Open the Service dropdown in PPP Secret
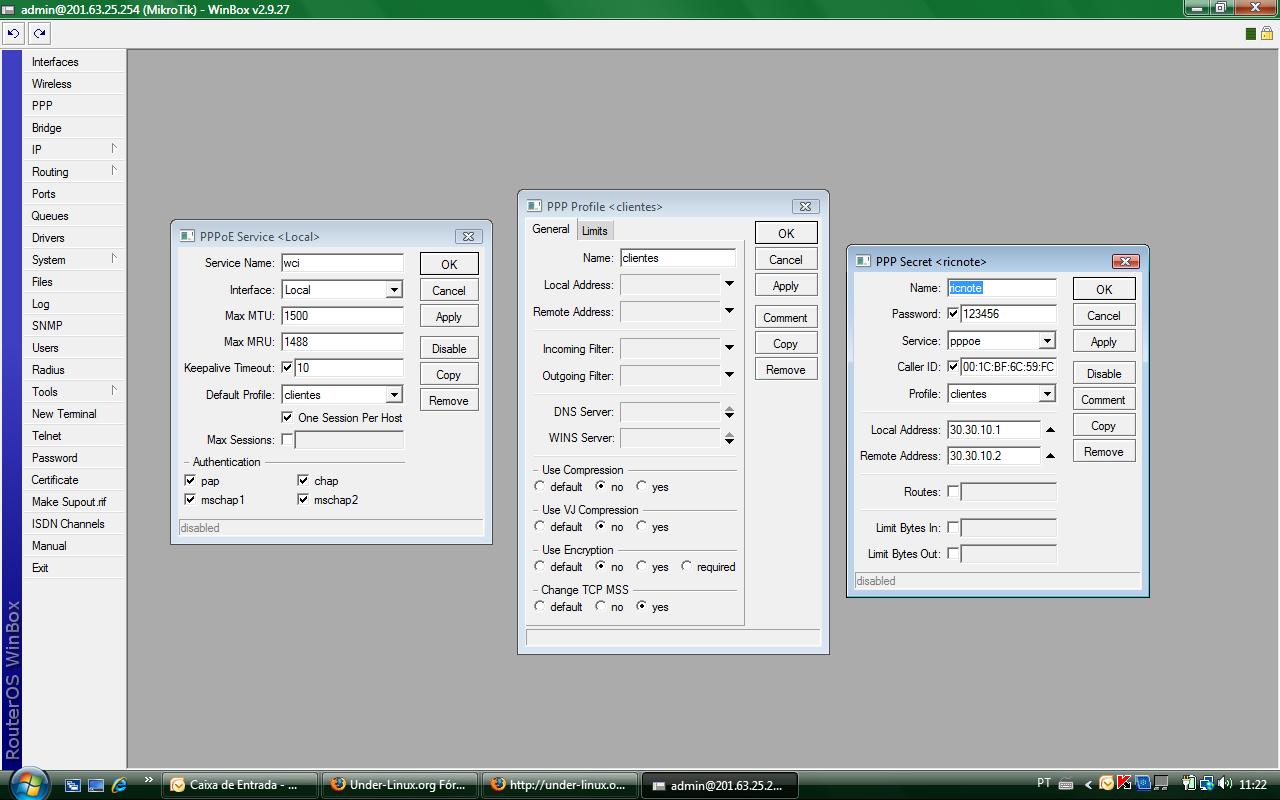The height and width of the screenshot is (800, 1280). click(1047, 341)
